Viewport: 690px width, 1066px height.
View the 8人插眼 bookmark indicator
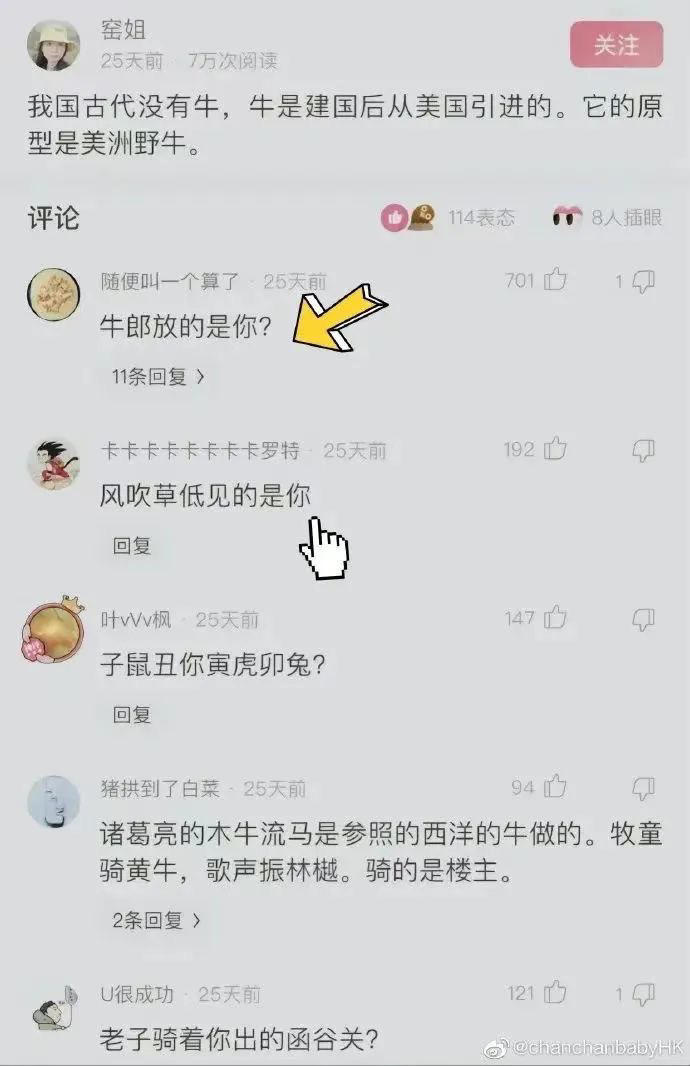click(608, 218)
